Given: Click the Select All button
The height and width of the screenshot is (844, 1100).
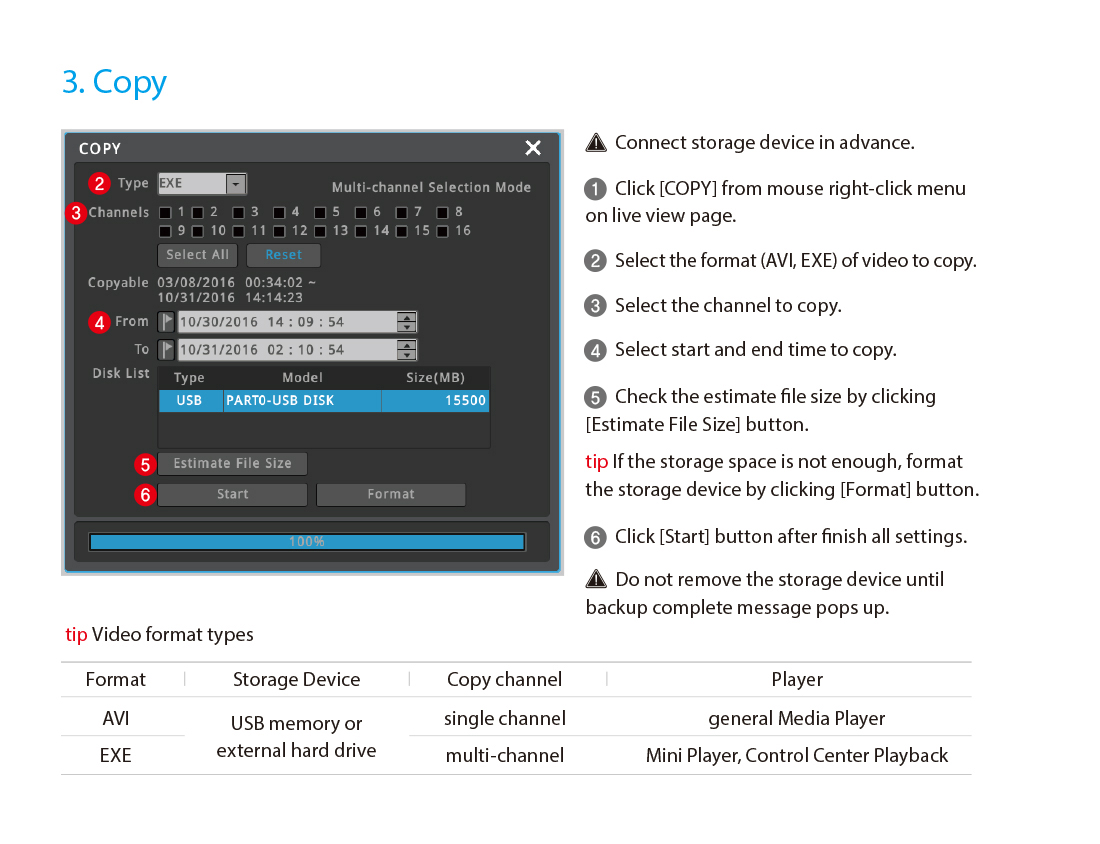Looking at the screenshot, I should tap(198, 255).
